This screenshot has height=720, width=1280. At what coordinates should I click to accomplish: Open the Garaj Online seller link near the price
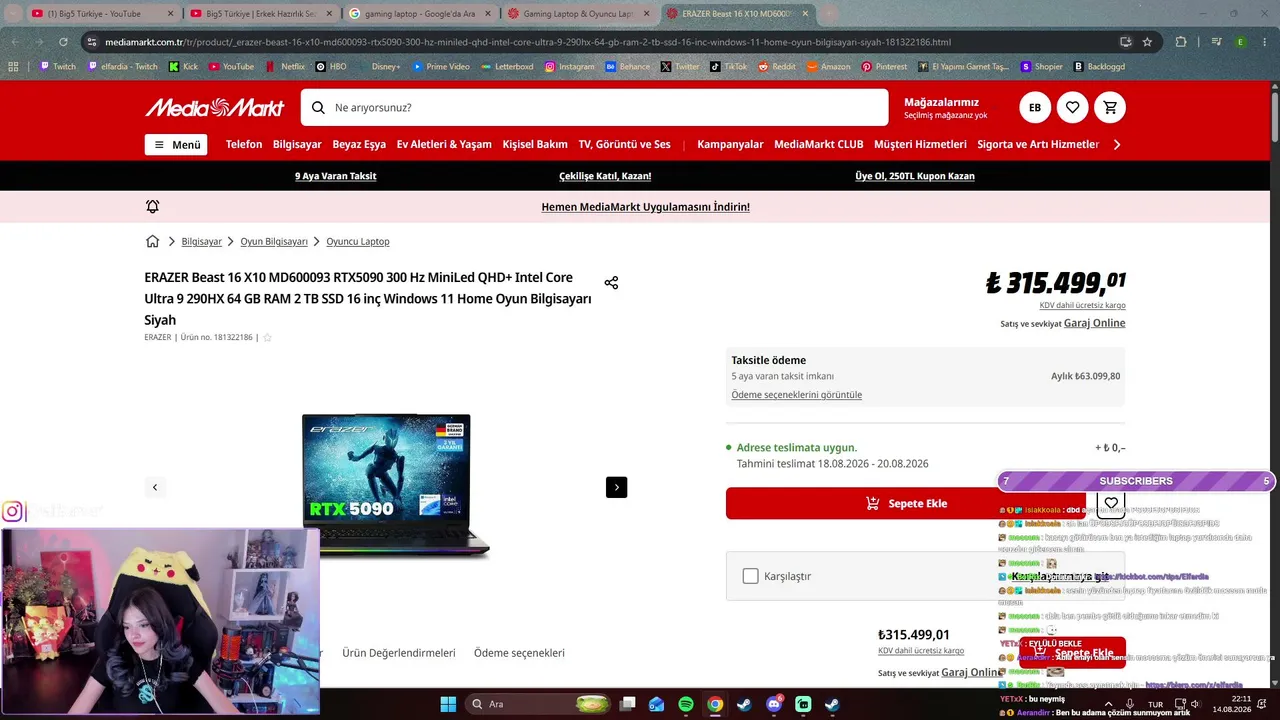1094,323
